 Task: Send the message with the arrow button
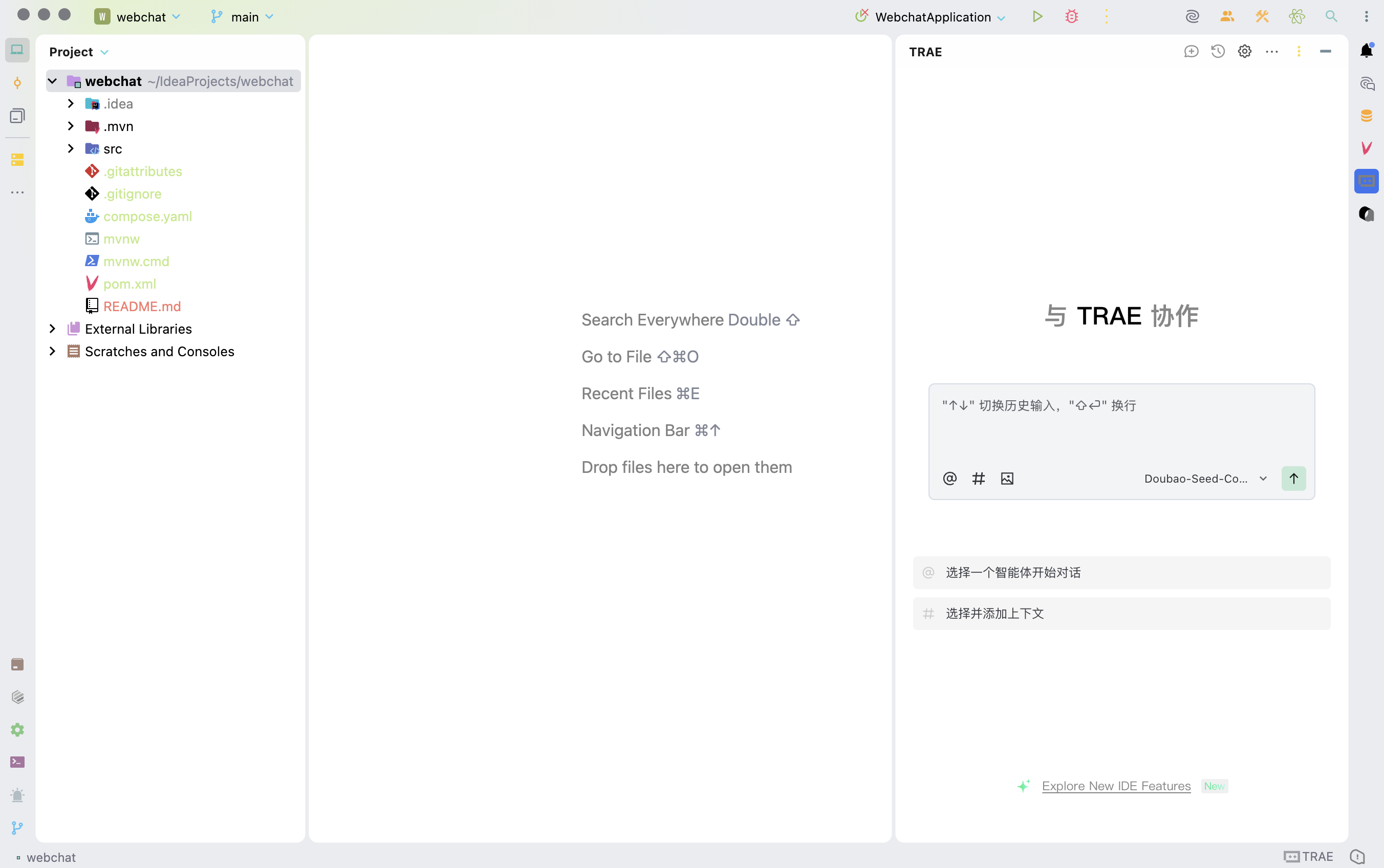coord(1293,478)
